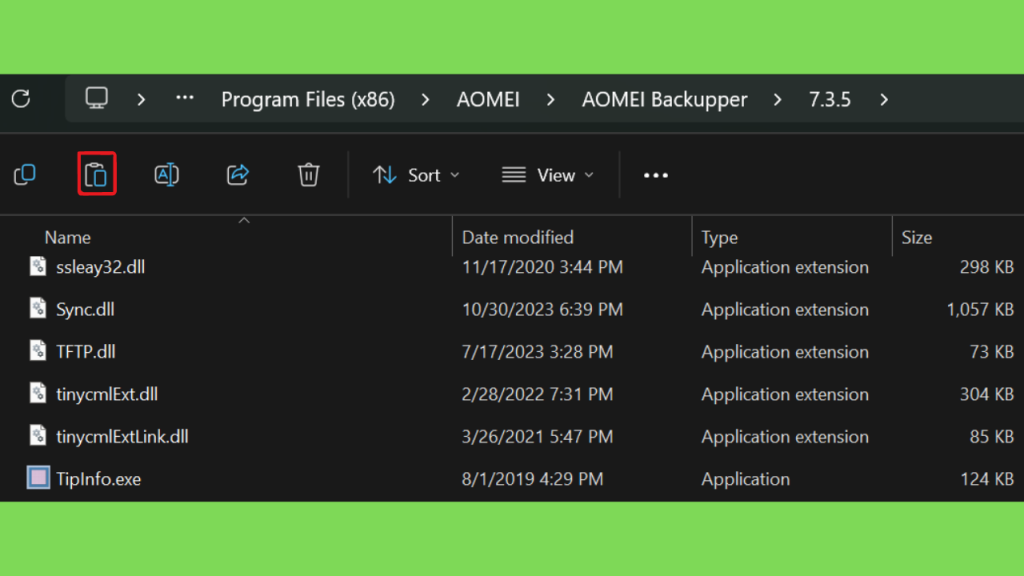Sort by Date modified column header
This screenshot has width=1024, height=576.
[518, 237]
